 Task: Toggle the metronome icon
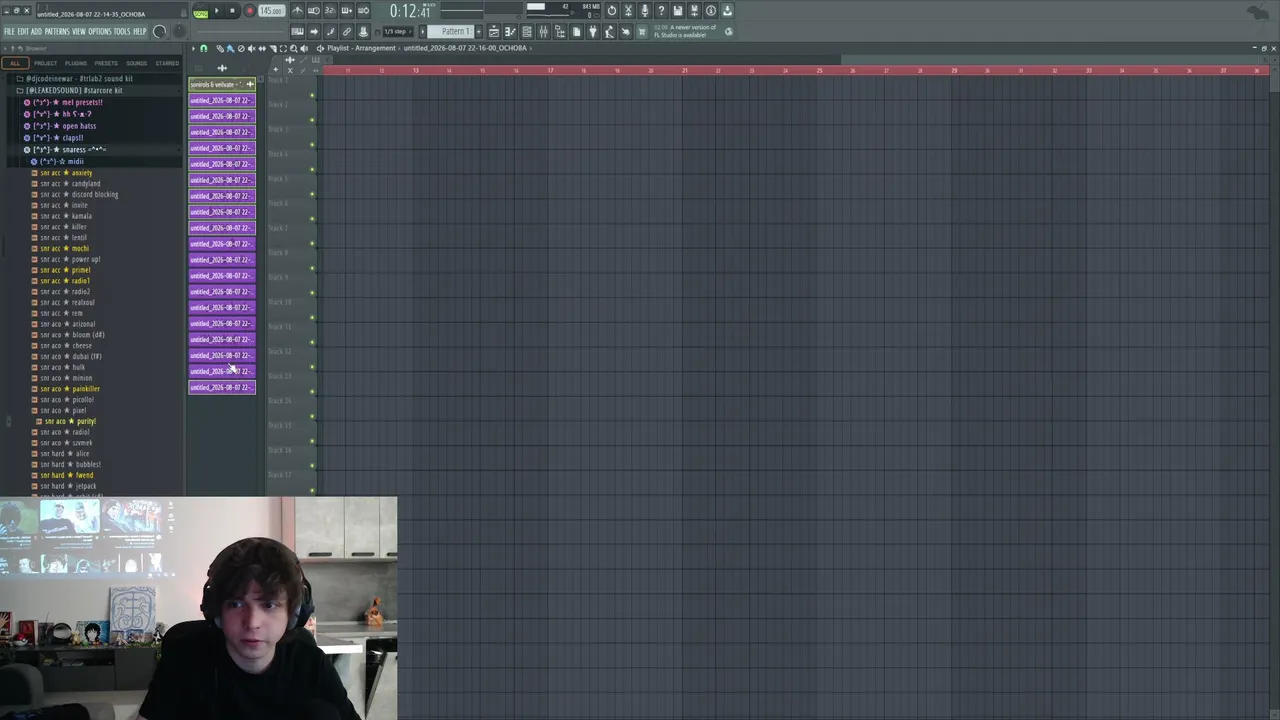point(297,11)
